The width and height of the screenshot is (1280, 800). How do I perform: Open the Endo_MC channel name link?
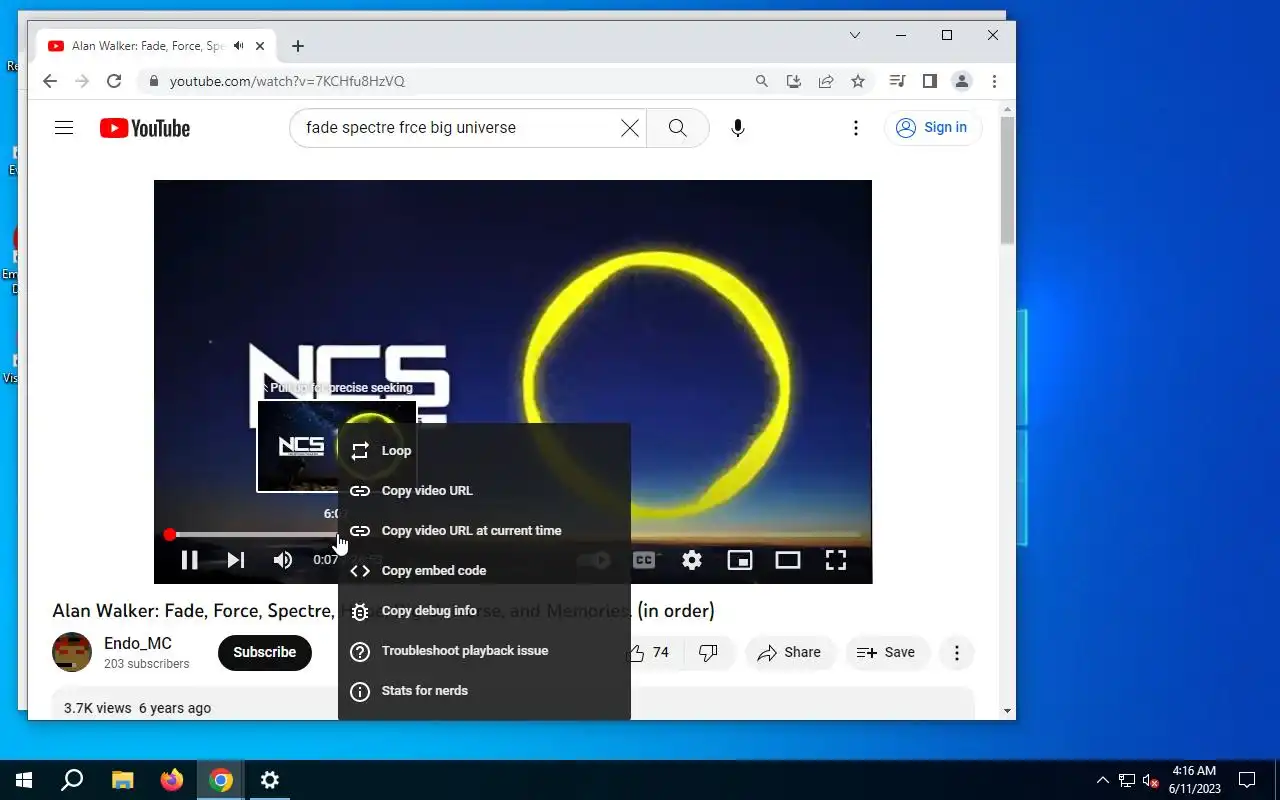pyautogui.click(x=138, y=643)
